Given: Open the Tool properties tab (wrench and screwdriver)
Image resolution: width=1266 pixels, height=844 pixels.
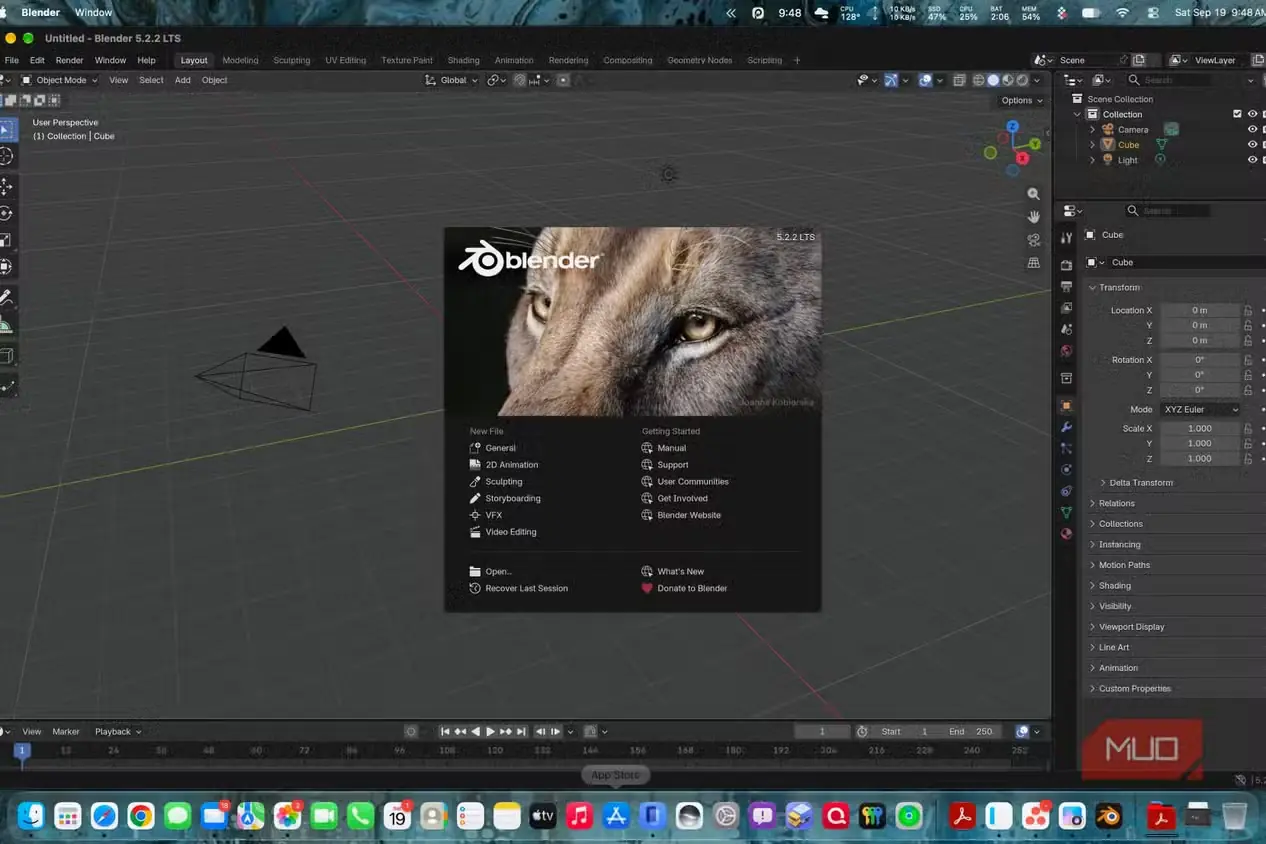Looking at the screenshot, I should tap(1066, 238).
